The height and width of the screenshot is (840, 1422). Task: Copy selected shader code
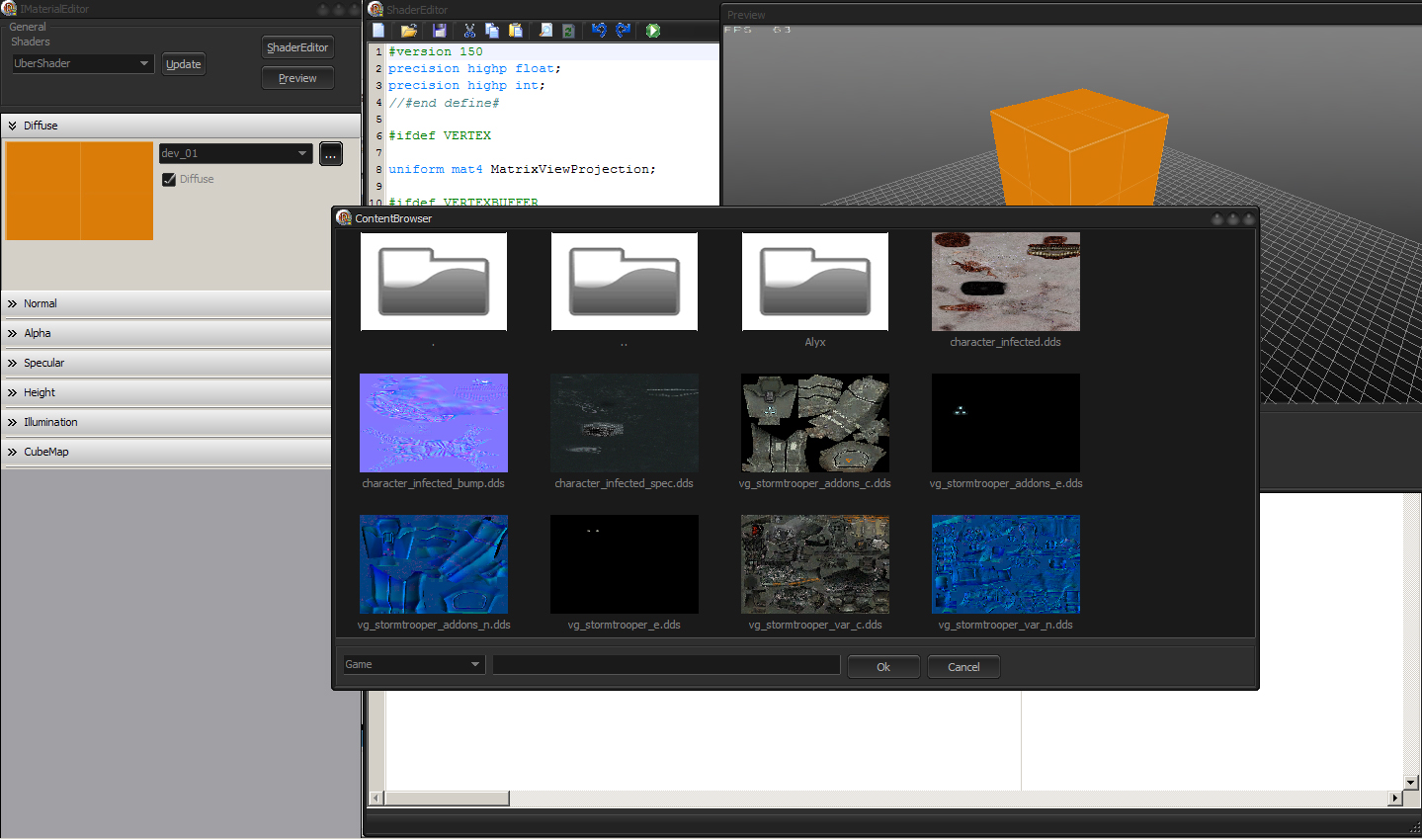(x=492, y=31)
